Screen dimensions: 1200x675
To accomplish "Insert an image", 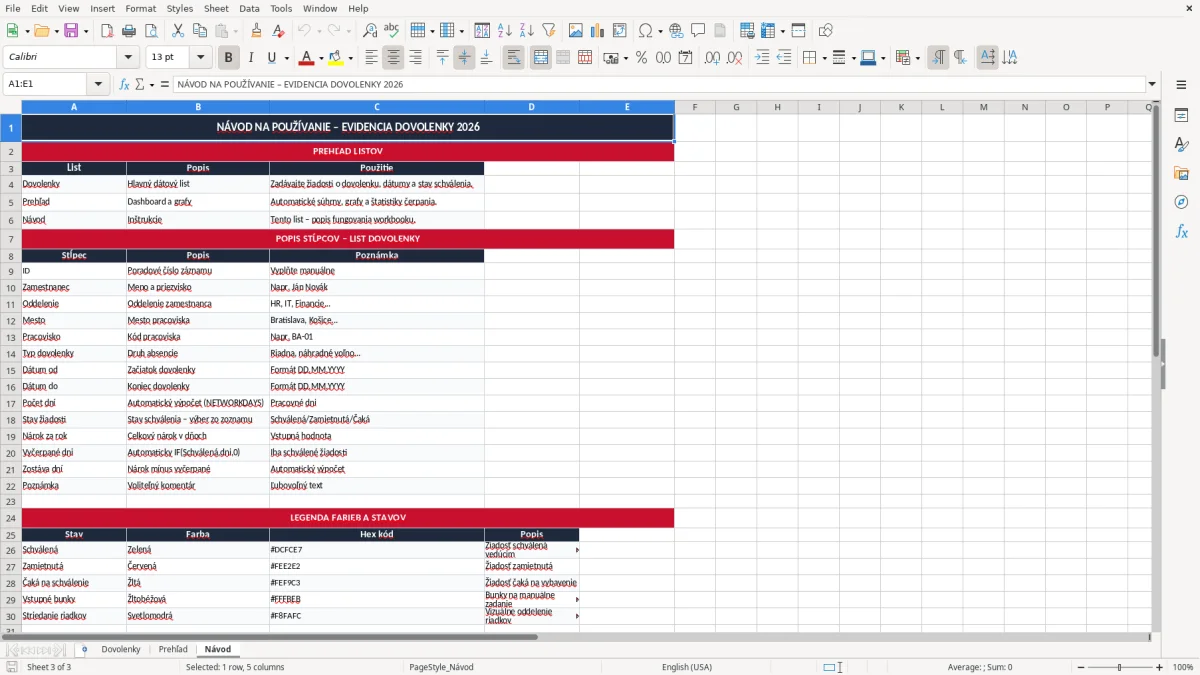I will [576, 31].
